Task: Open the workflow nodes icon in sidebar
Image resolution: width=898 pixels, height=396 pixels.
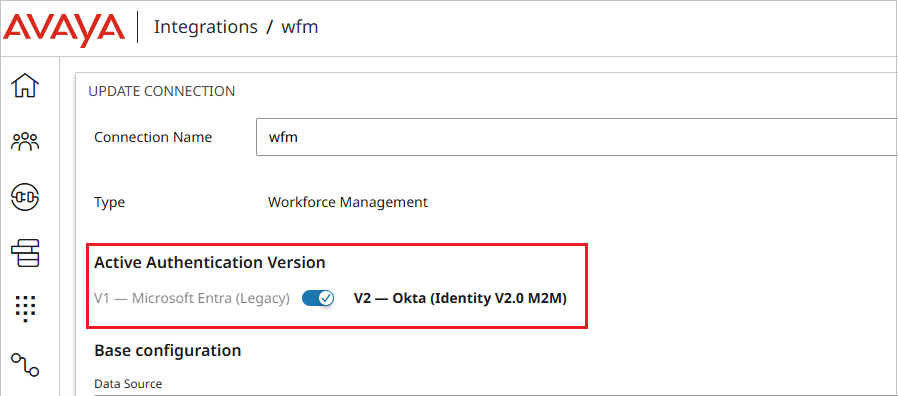Action: coord(26,364)
